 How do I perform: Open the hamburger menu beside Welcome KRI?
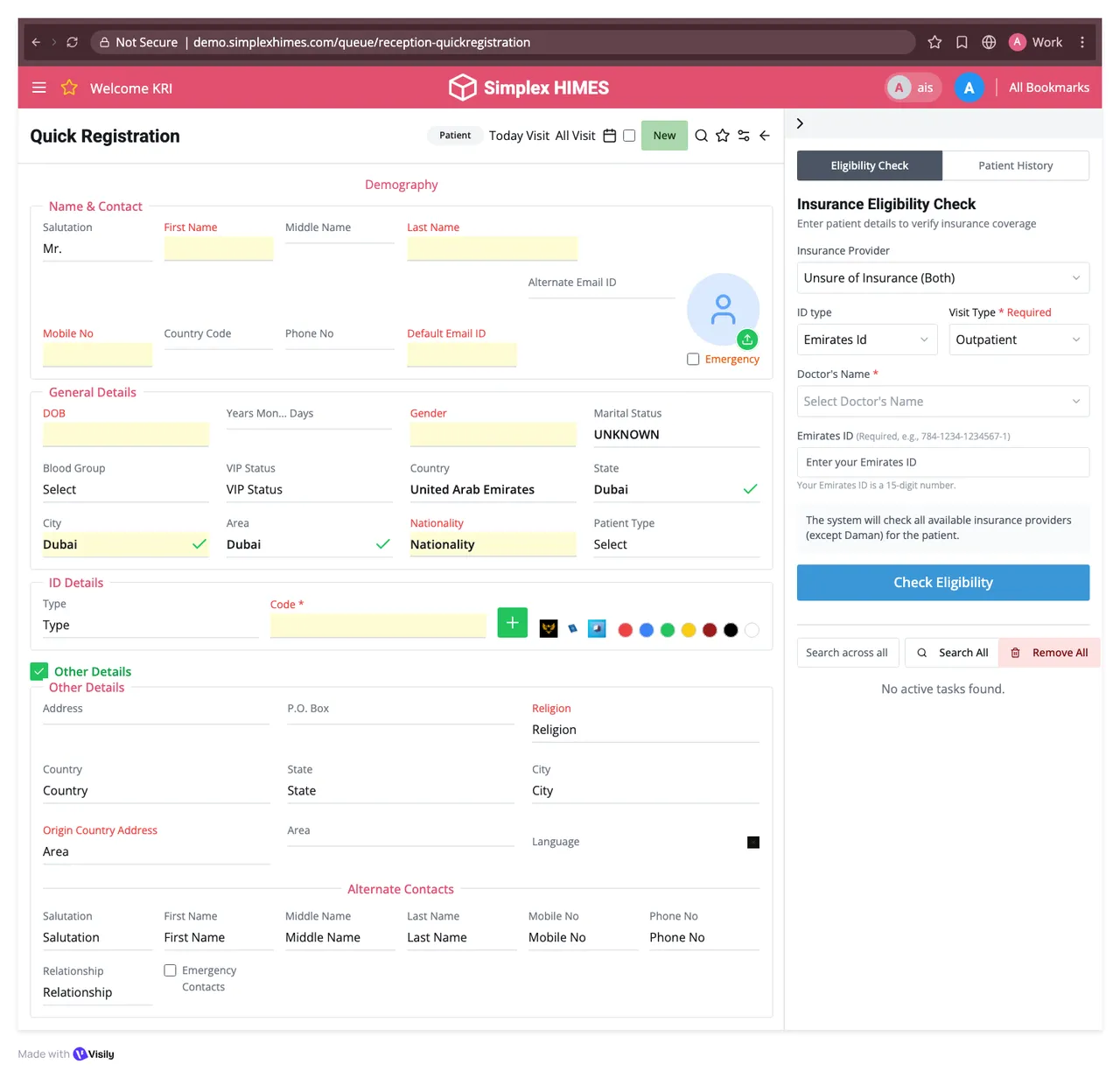click(38, 87)
